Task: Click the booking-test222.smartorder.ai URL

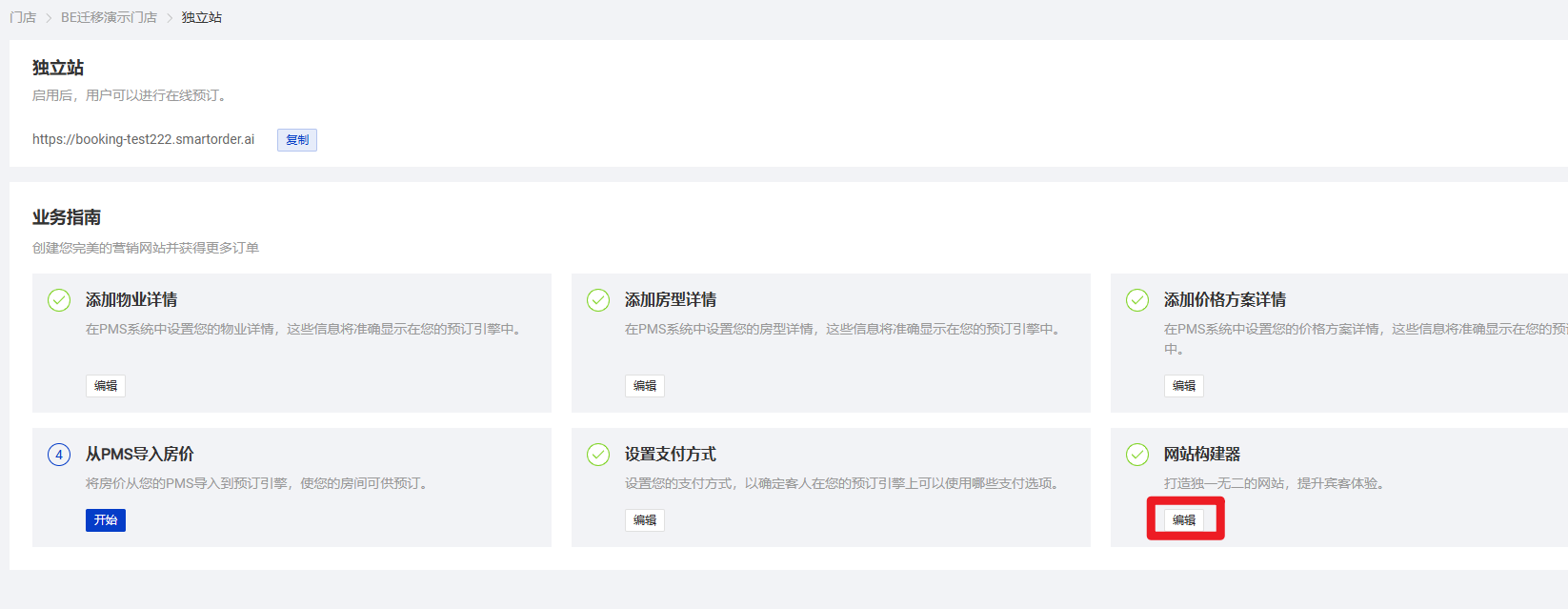Action: (144, 139)
